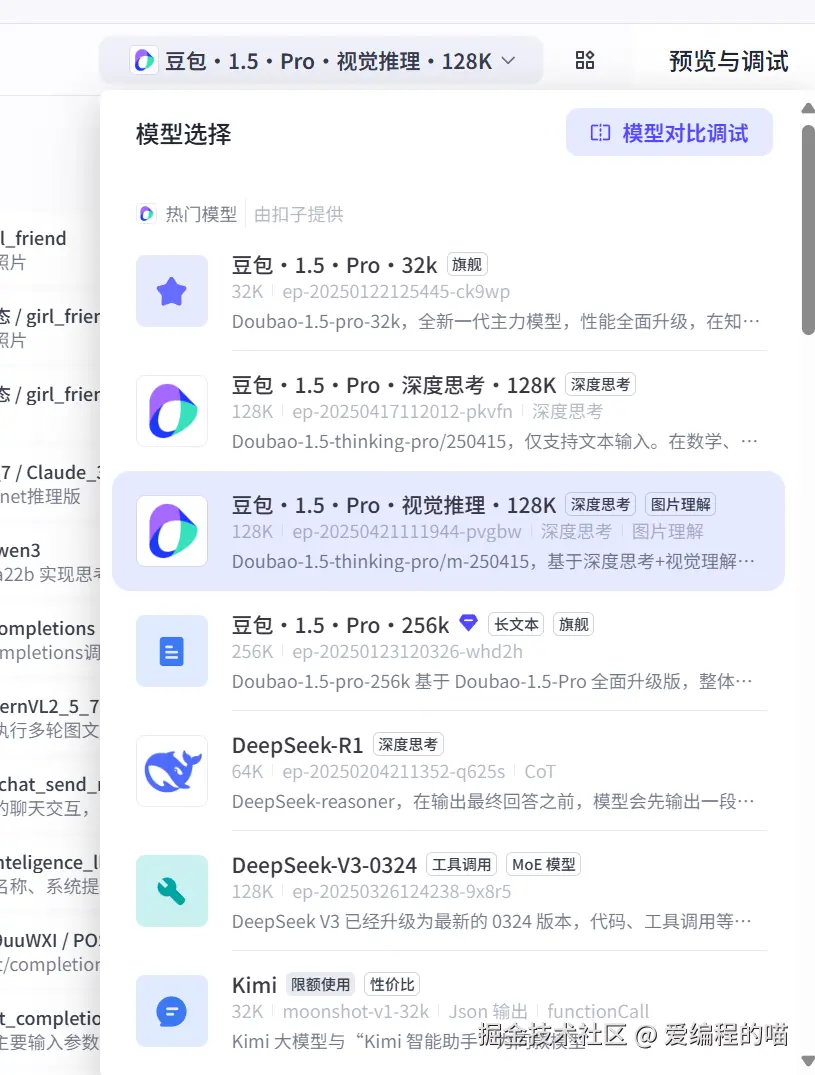Click the diamond icon beside 256k

(468, 623)
